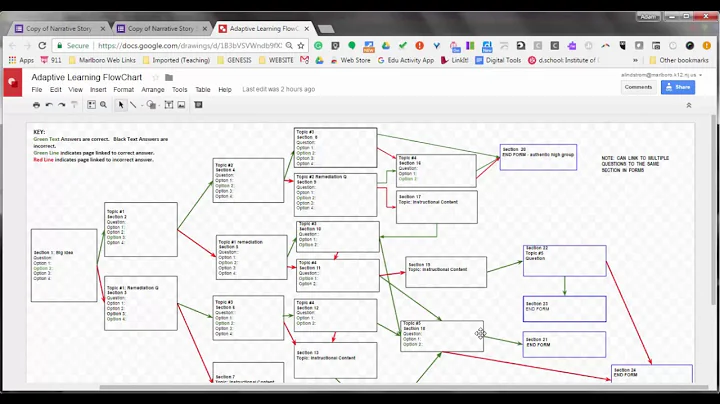Click the Chrome Back arrow button

12,45
